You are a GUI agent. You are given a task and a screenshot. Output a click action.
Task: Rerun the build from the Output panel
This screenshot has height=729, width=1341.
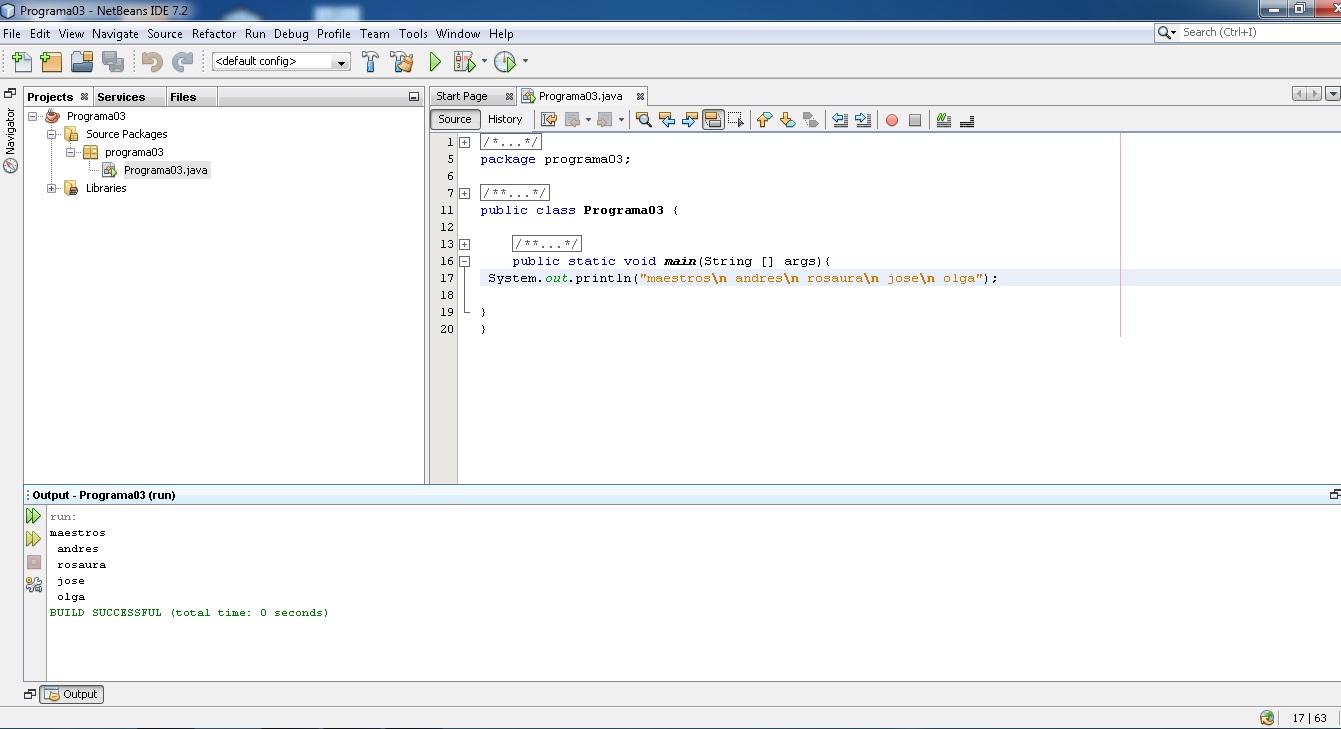coord(33,516)
